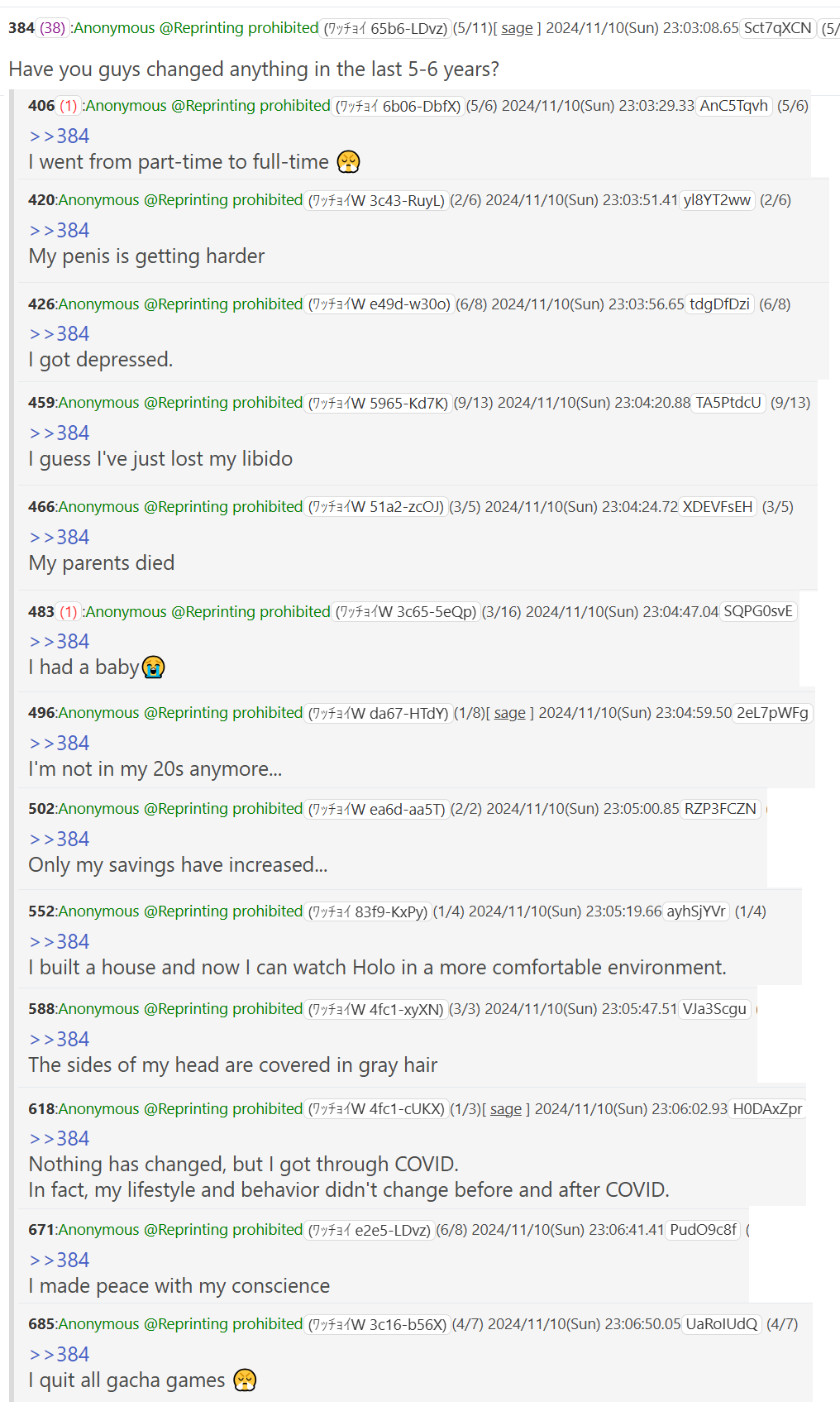Viewport: 840px width, 1416px height.
Task: Select the Sct7qXCN ID badge
Action: click(777, 28)
